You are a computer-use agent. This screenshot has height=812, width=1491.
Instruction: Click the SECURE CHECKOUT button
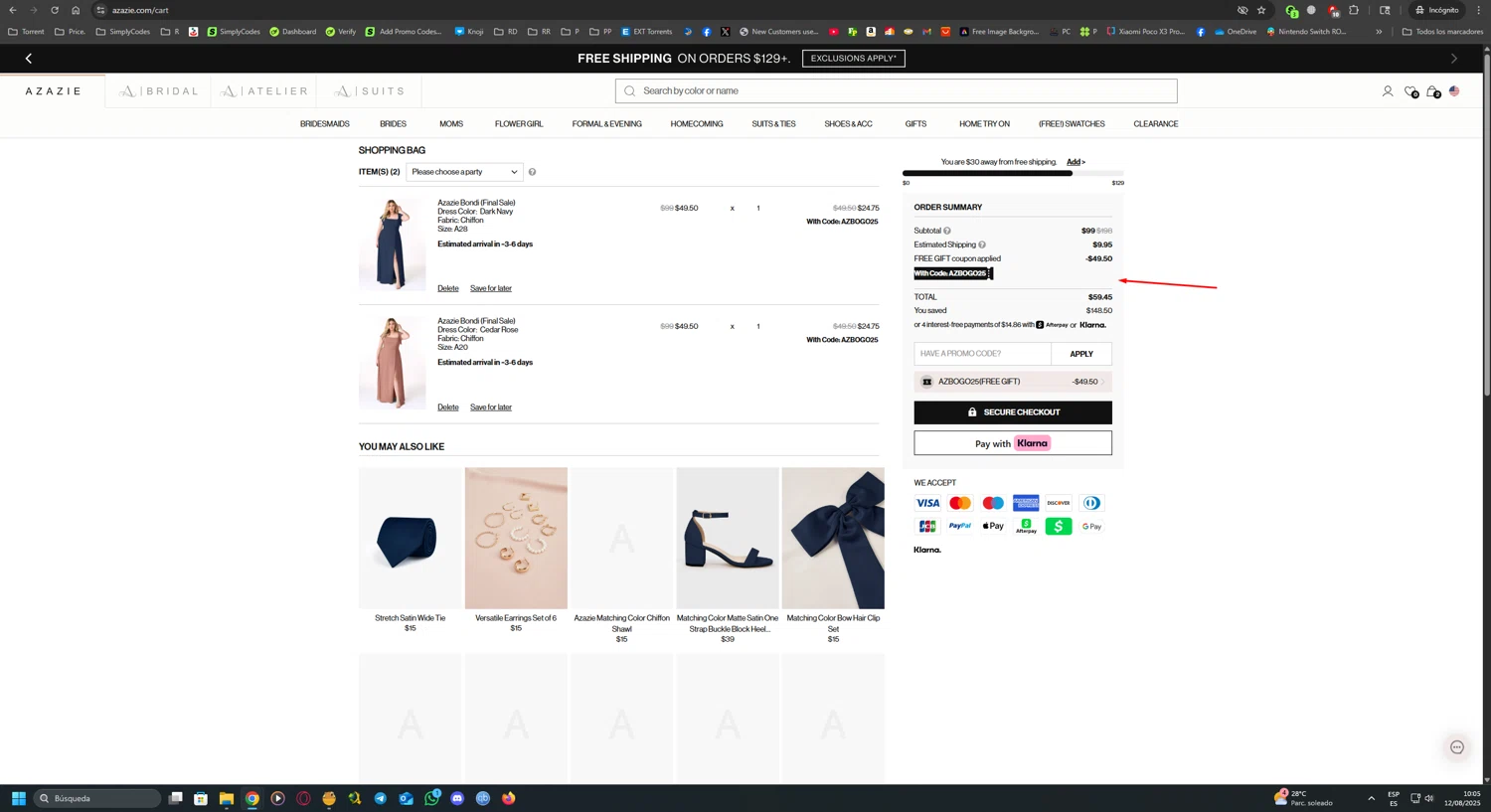(x=1013, y=412)
